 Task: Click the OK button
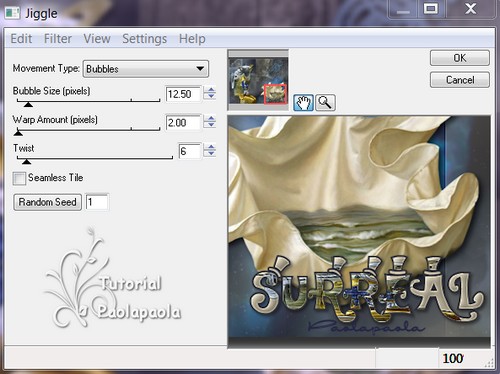tap(460, 58)
